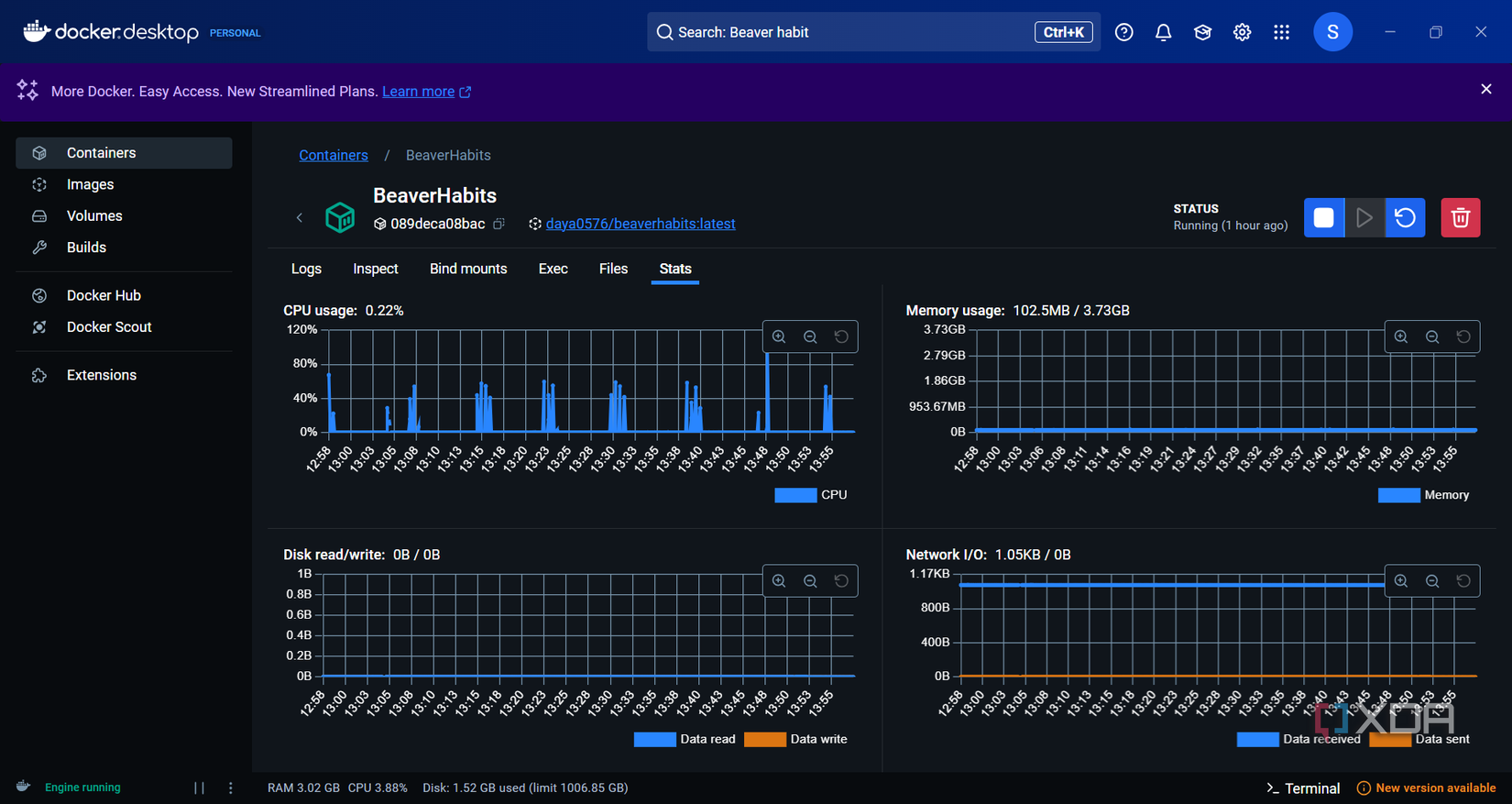Delete the BeaverHabits container

click(1460, 218)
